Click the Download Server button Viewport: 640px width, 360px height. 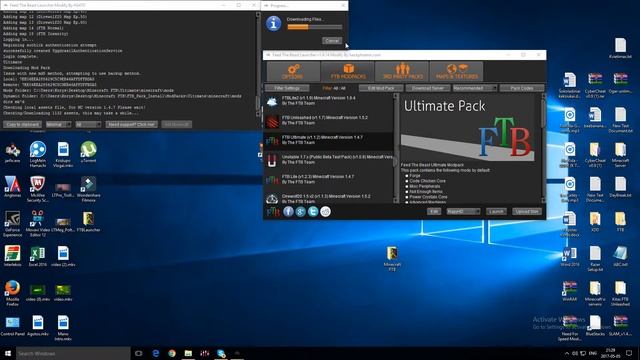pos(427,88)
